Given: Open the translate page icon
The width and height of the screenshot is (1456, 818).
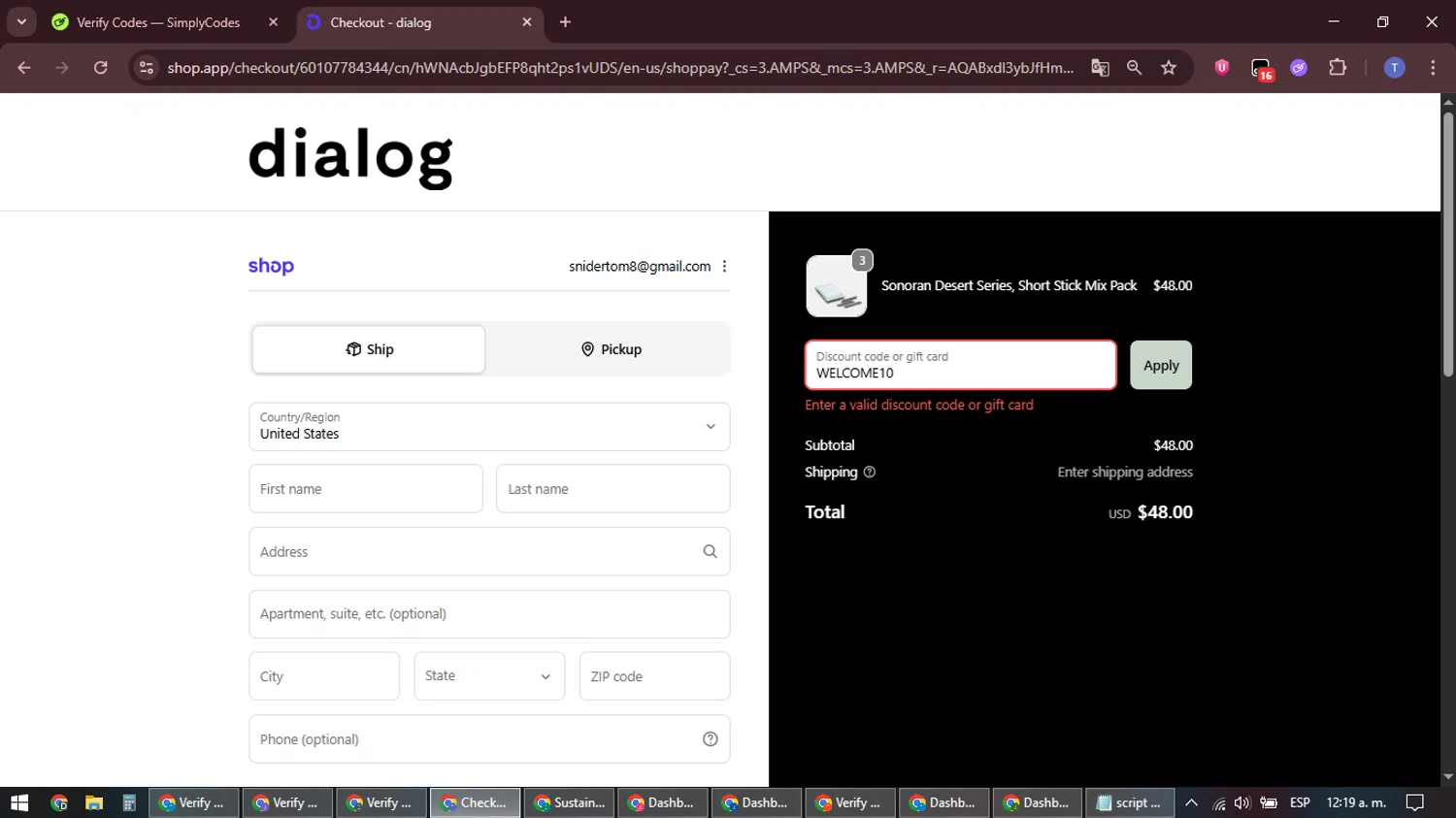Looking at the screenshot, I should 1100,68.
